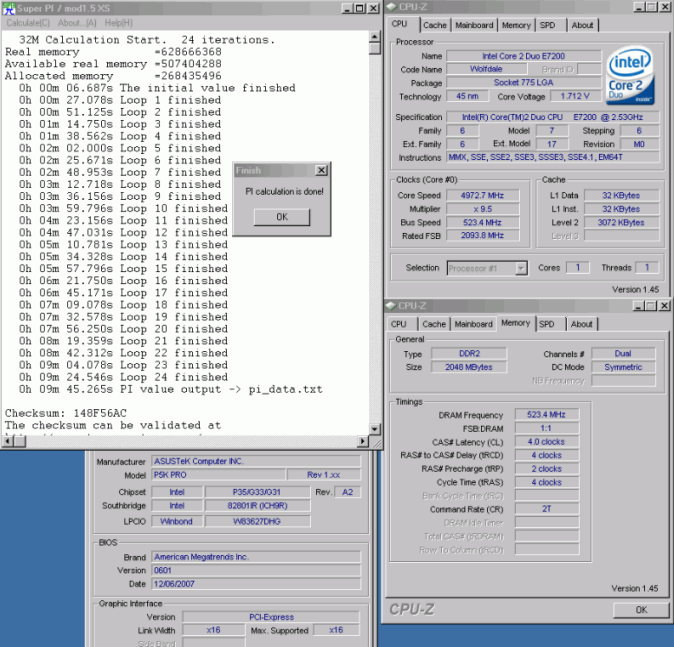Close the Super PI window
Image resolution: width=674 pixels, height=647 pixels.
(374, 8)
